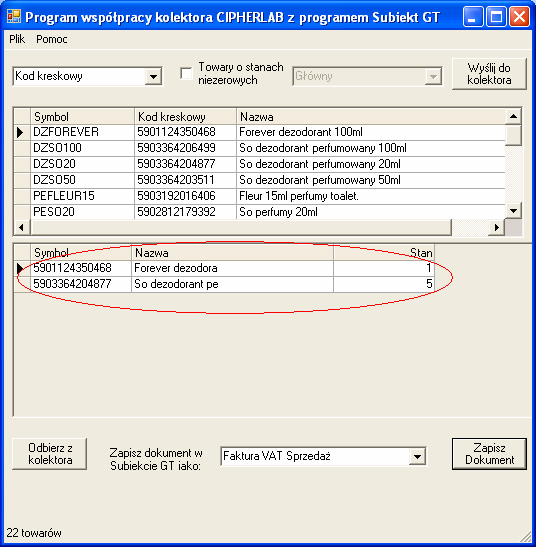
Task: Click the Nazwa header in the lower grid
Action: tap(232, 253)
